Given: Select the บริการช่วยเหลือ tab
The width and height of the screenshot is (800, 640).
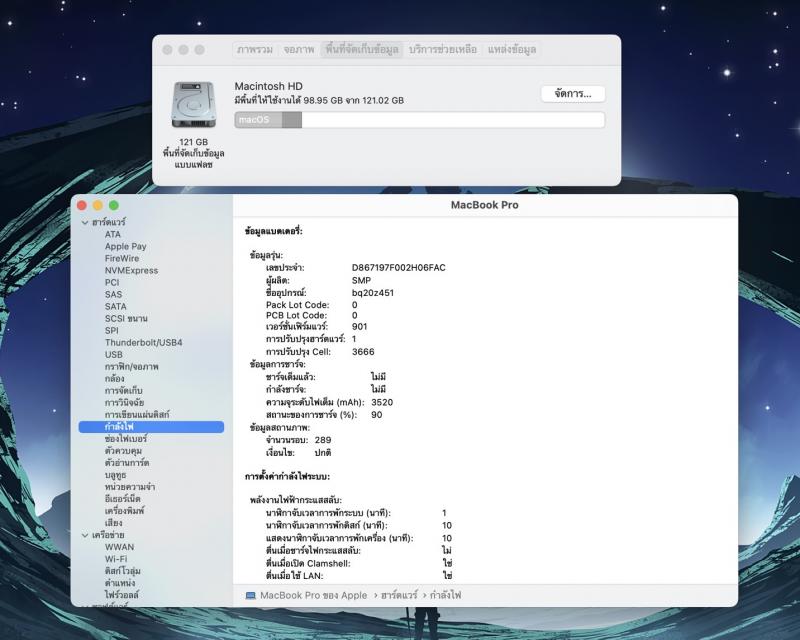Looking at the screenshot, I should pyautogui.click(x=443, y=49).
